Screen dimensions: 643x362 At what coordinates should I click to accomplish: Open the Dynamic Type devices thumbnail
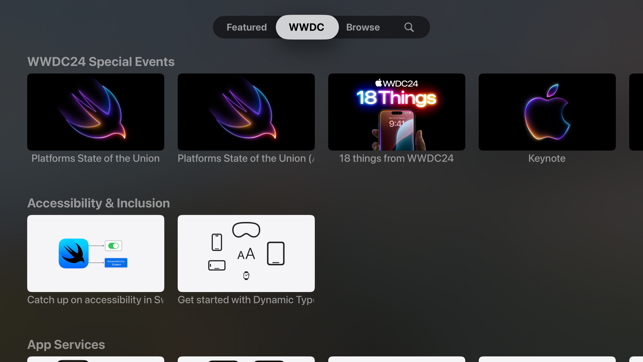246,253
